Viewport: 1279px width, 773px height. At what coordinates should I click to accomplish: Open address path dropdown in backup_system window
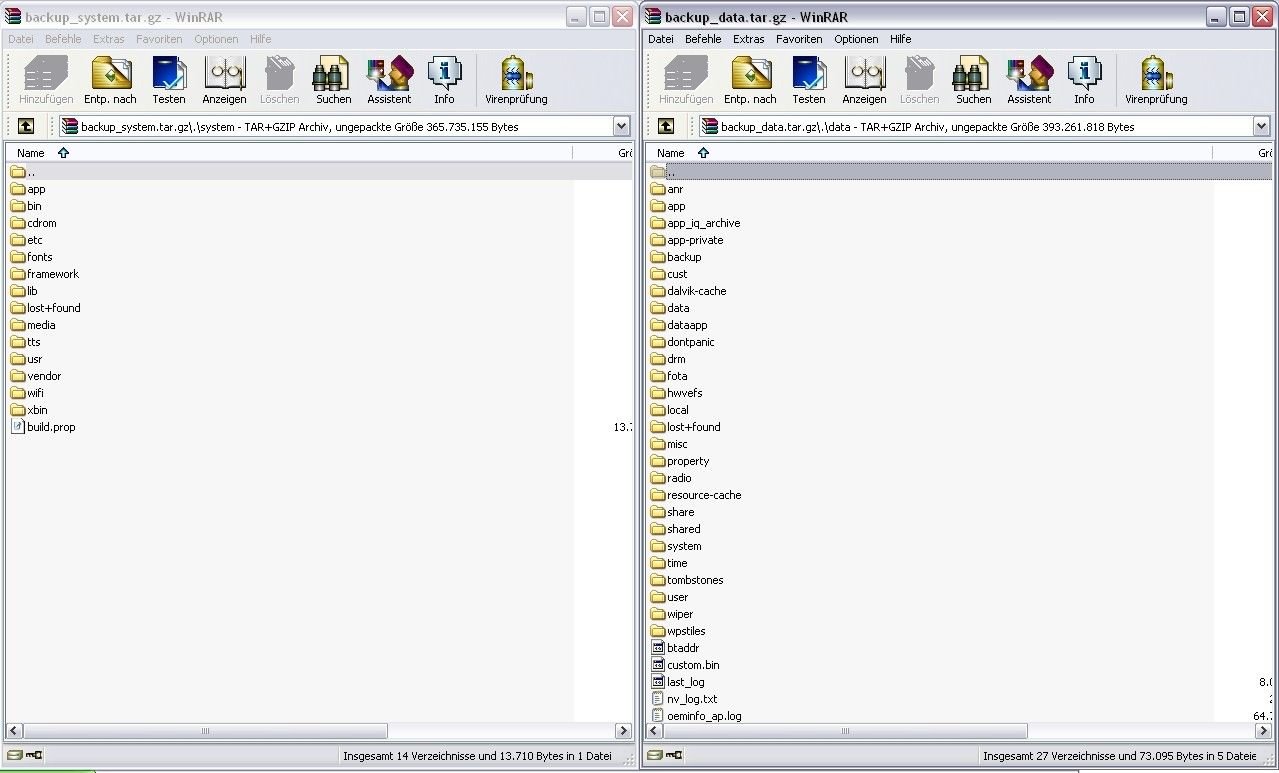click(622, 126)
